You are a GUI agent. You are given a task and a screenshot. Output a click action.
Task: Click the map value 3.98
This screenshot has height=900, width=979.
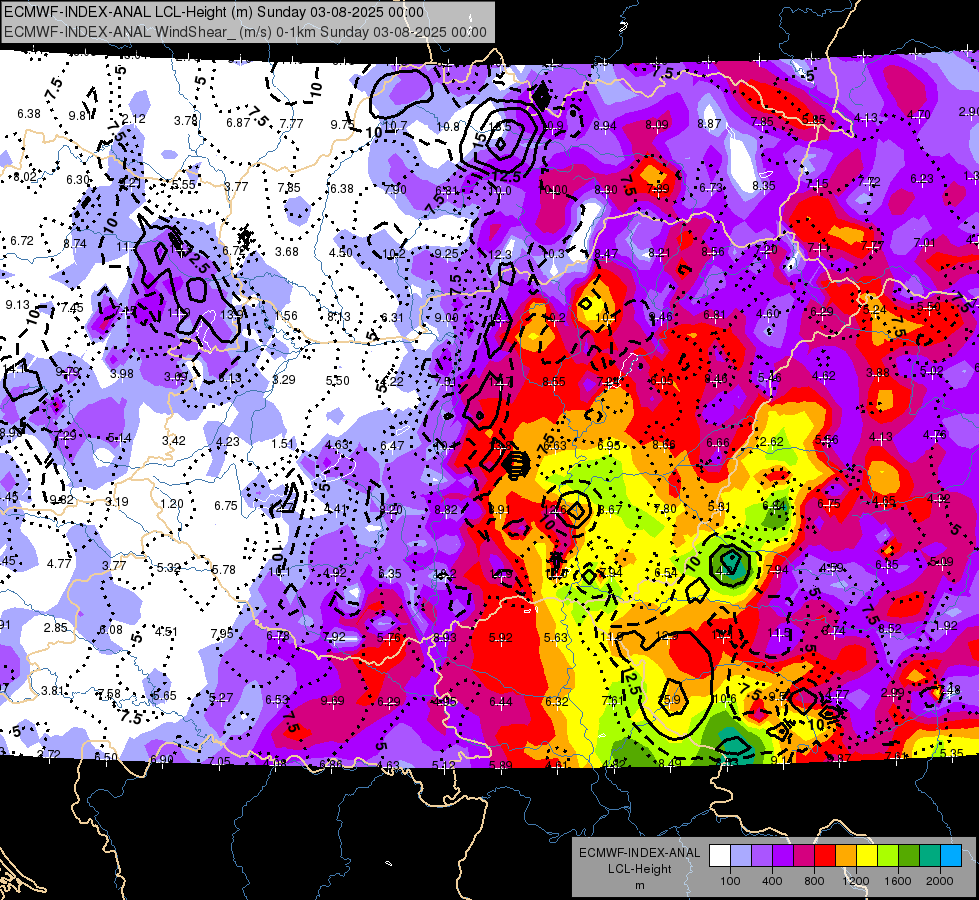click(x=122, y=373)
